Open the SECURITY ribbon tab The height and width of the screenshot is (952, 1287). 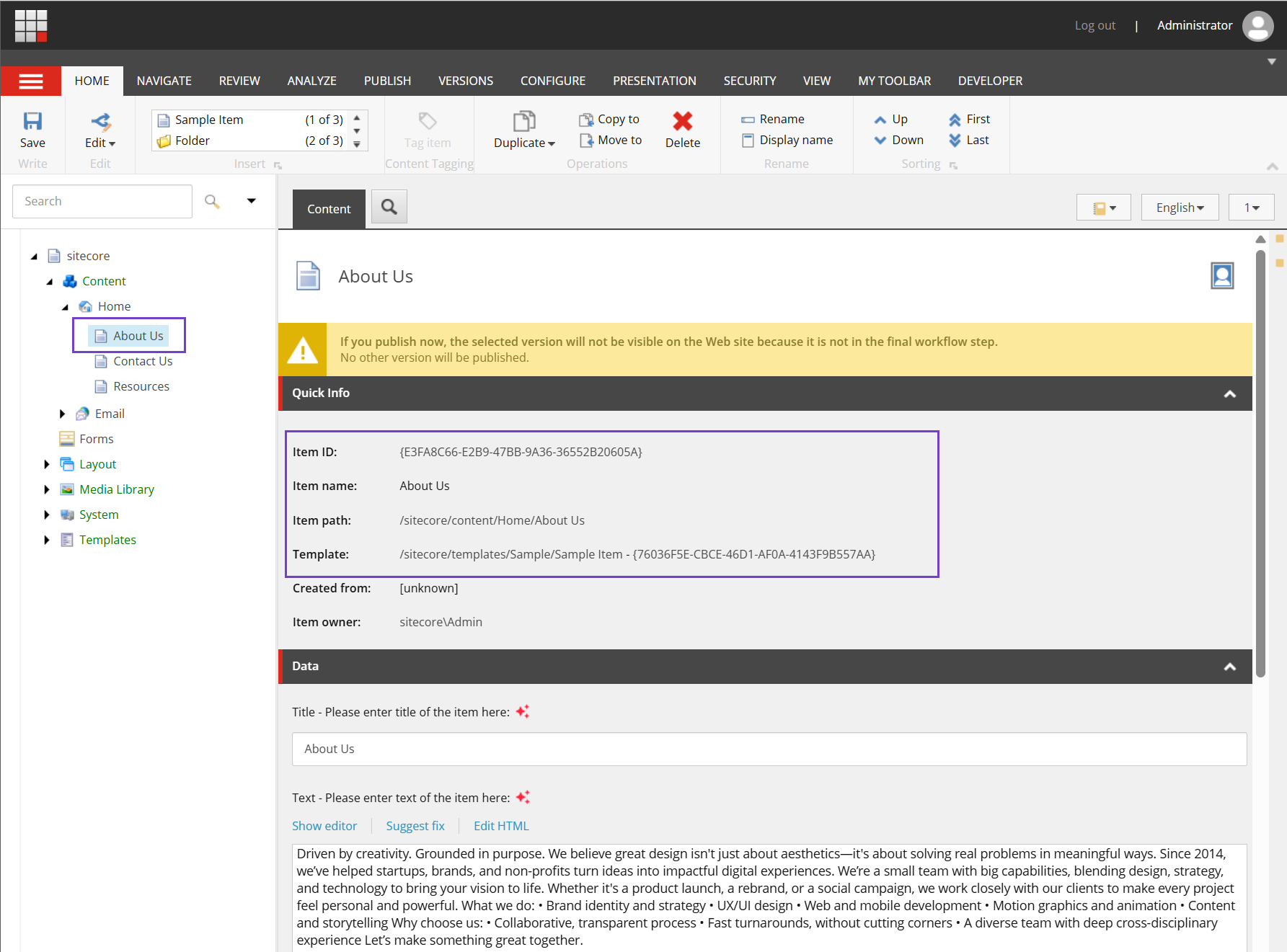click(x=750, y=81)
